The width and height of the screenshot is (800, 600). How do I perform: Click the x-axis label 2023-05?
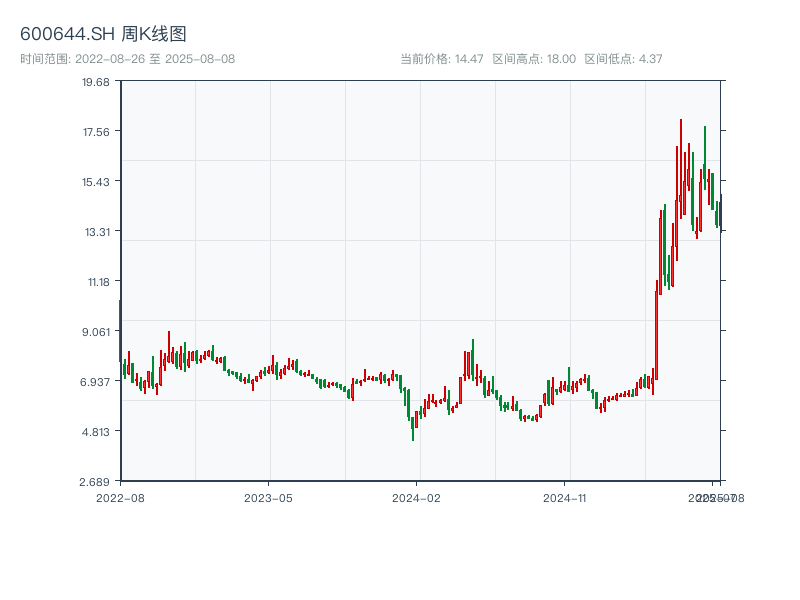tap(268, 498)
